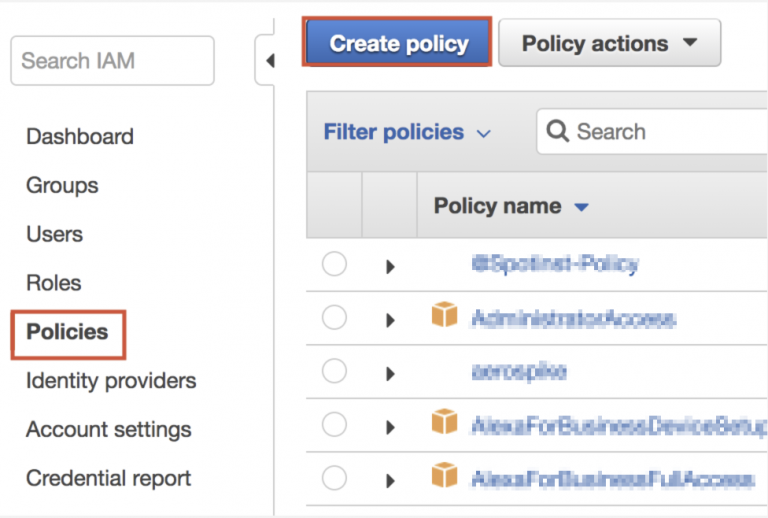Click the magnifier icon in policy search
The height and width of the screenshot is (518, 768).
tap(559, 132)
